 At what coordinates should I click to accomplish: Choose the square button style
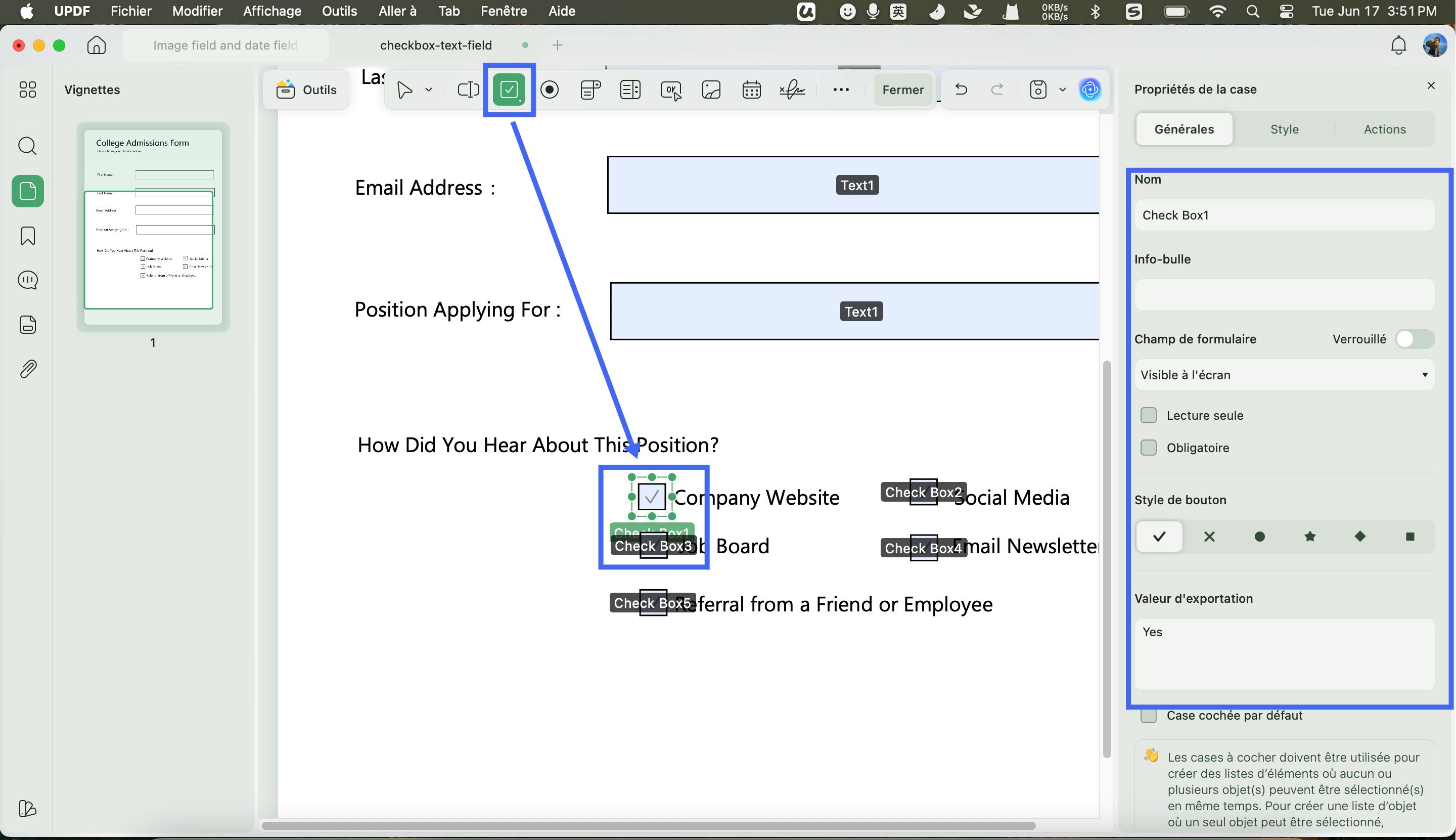point(1410,537)
